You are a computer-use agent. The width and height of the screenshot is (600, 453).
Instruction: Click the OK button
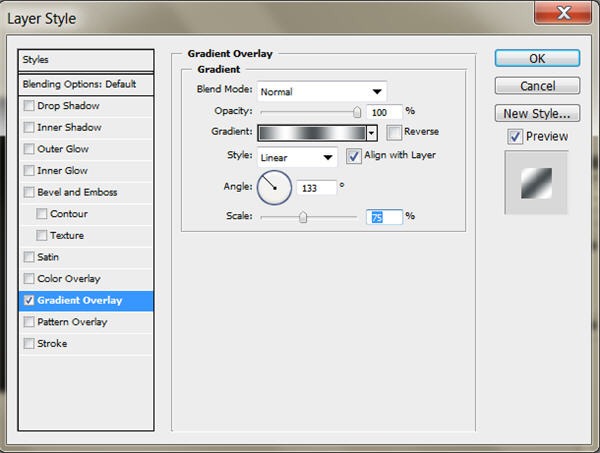[537, 59]
